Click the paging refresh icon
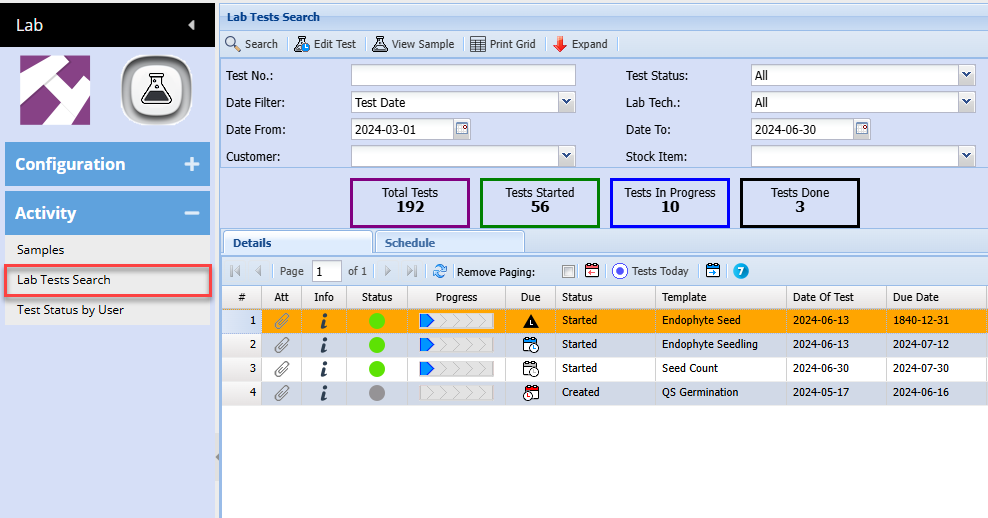Image resolution: width=988 pixels, height=518 pixels. pos(440,271)
